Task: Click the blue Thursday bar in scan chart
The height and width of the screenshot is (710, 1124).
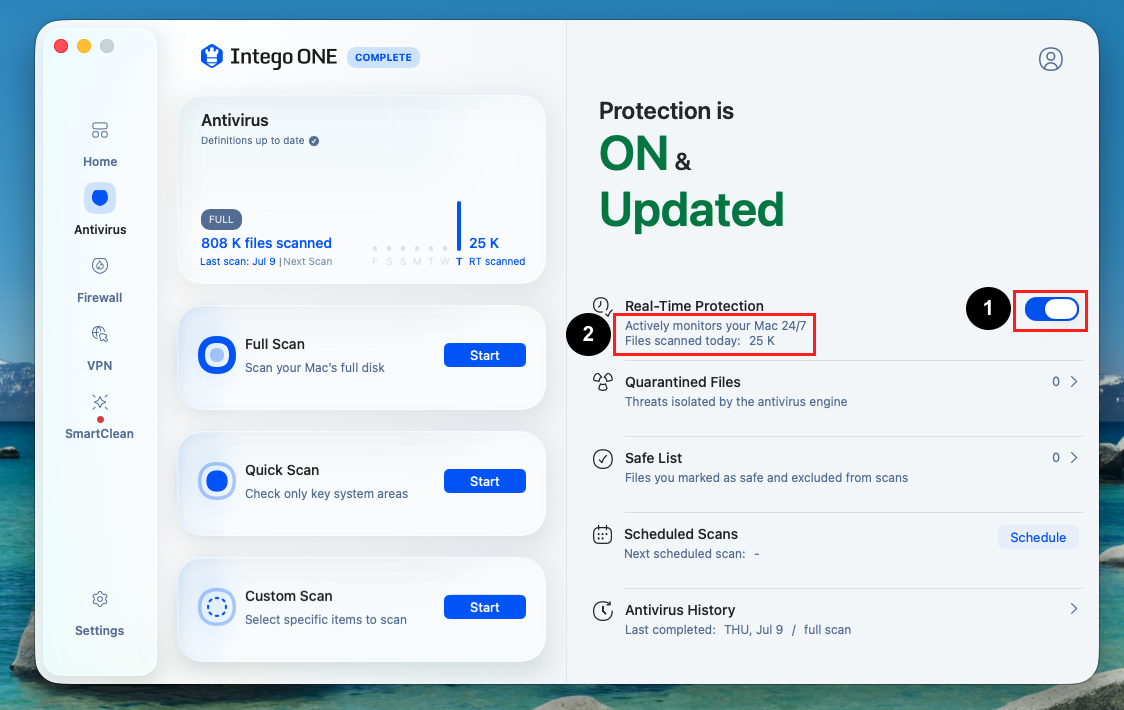Action: (x=459, y=226)
